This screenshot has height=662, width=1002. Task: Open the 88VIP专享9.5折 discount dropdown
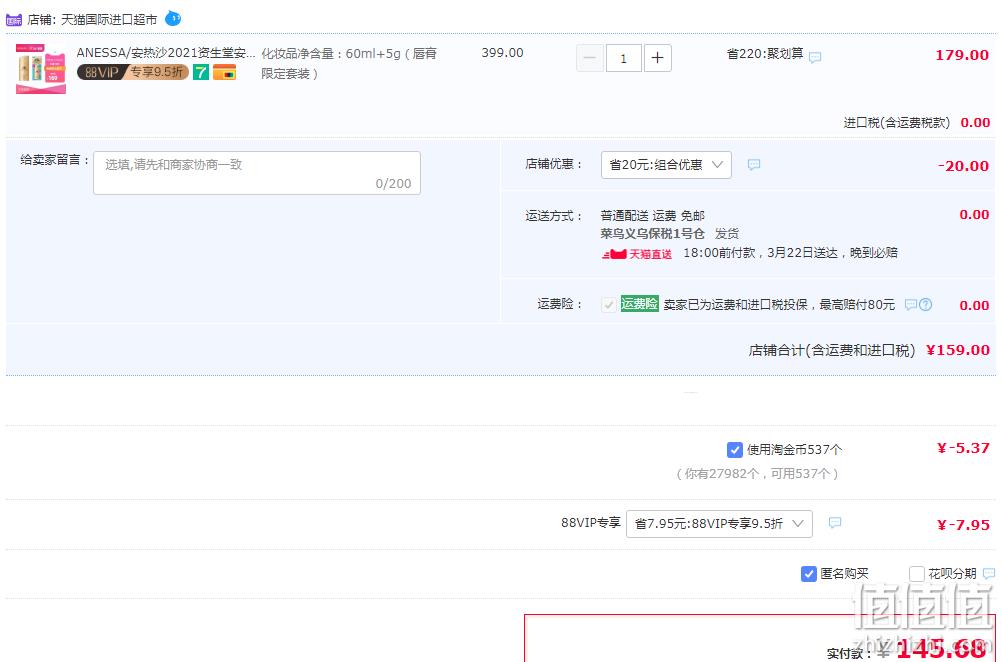[720, 524]
